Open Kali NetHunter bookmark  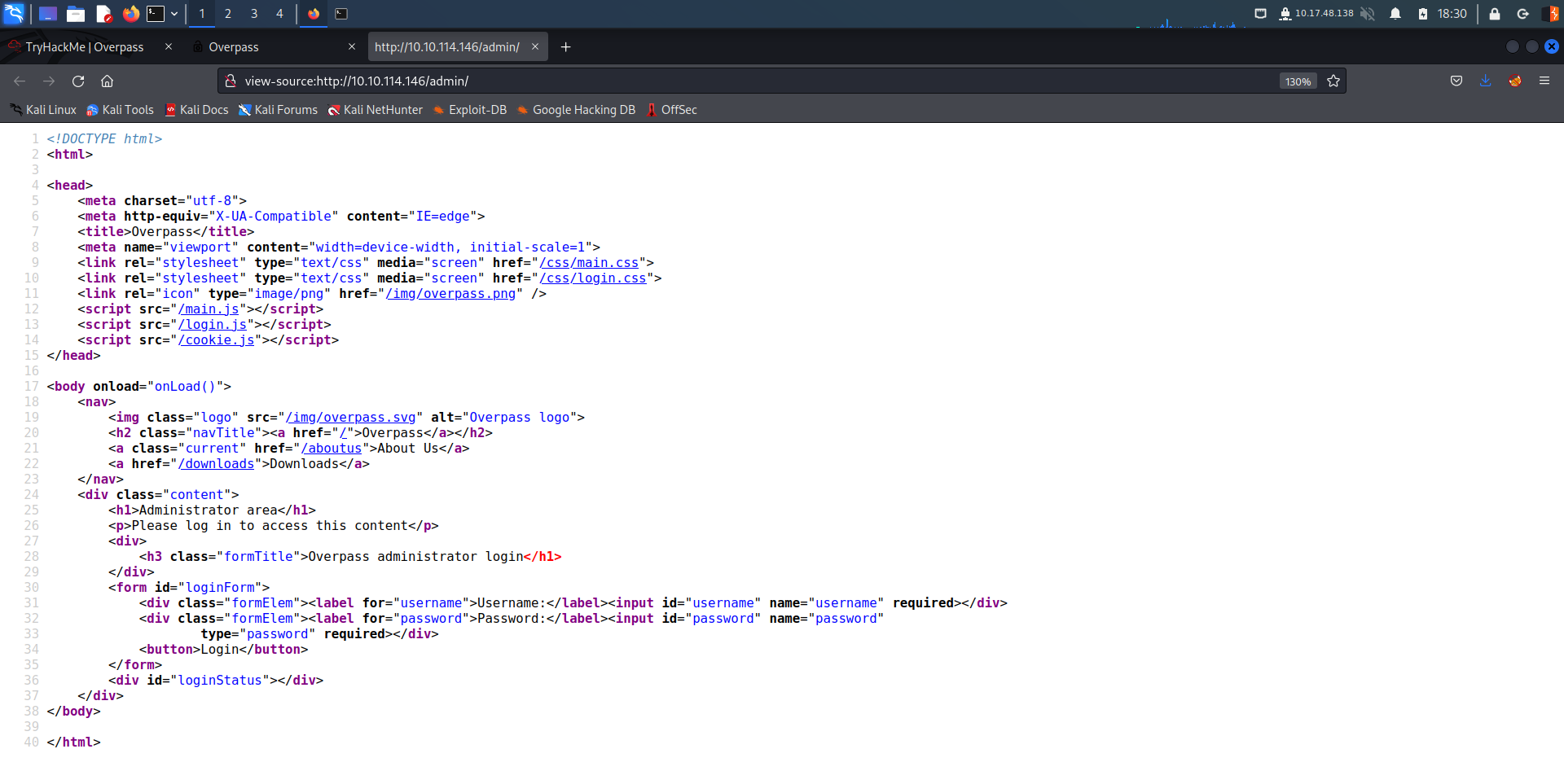[375, 110]
